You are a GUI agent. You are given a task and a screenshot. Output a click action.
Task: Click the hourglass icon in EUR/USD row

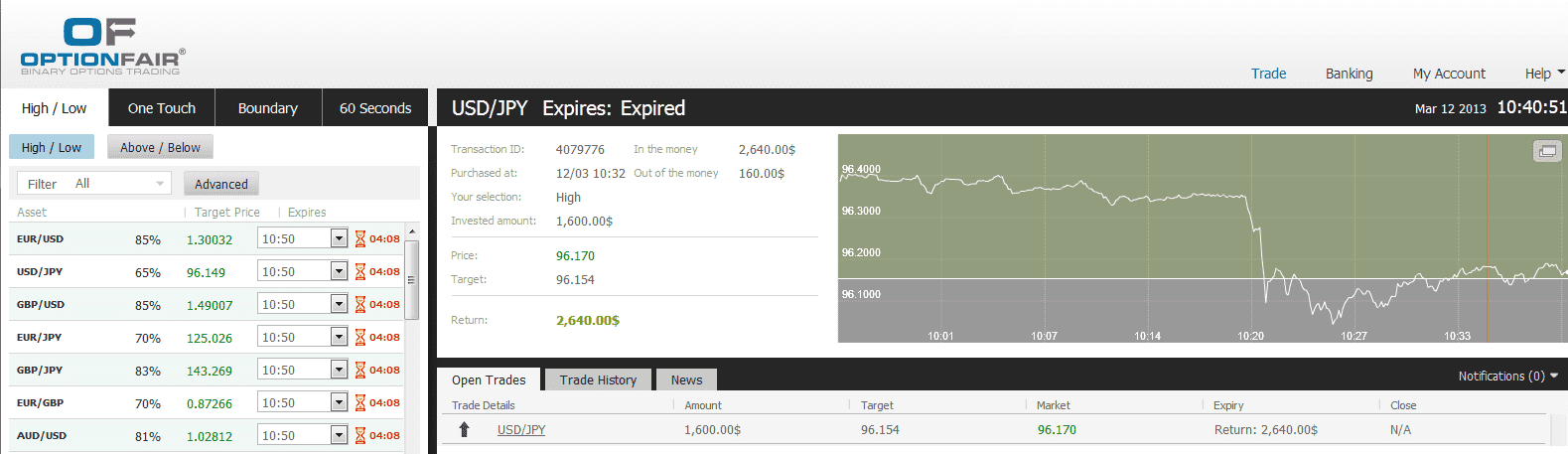point(360,239)
